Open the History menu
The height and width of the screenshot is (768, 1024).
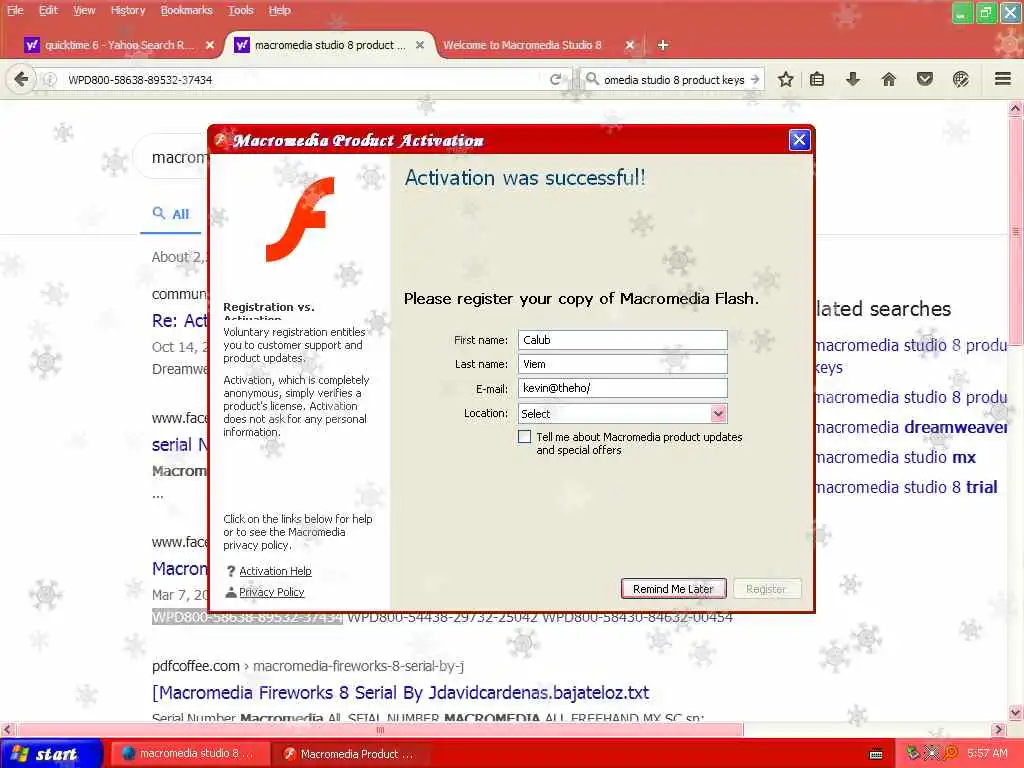pos(128,10)
